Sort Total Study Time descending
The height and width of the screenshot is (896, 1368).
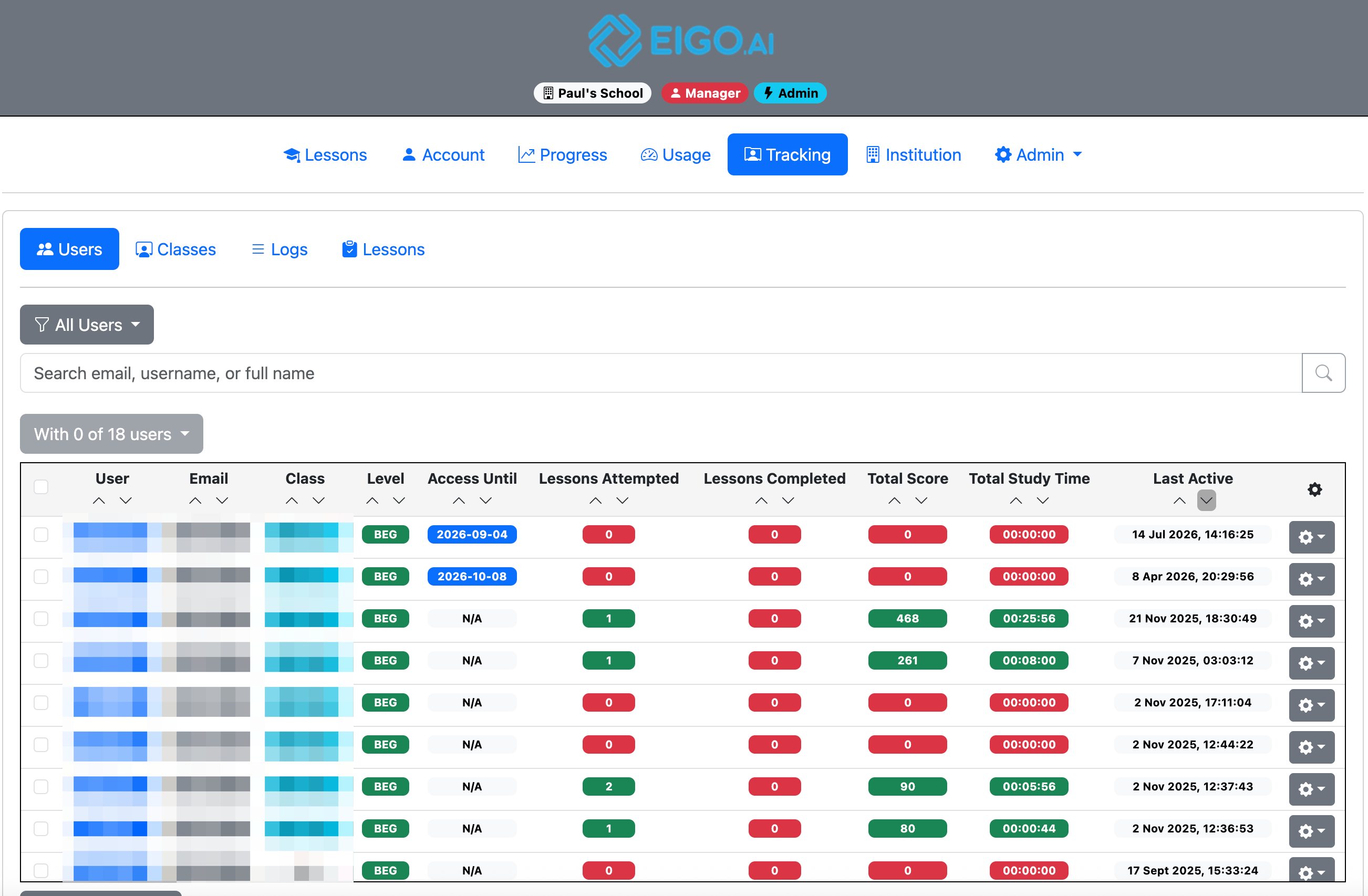(x=1043, y=501)
